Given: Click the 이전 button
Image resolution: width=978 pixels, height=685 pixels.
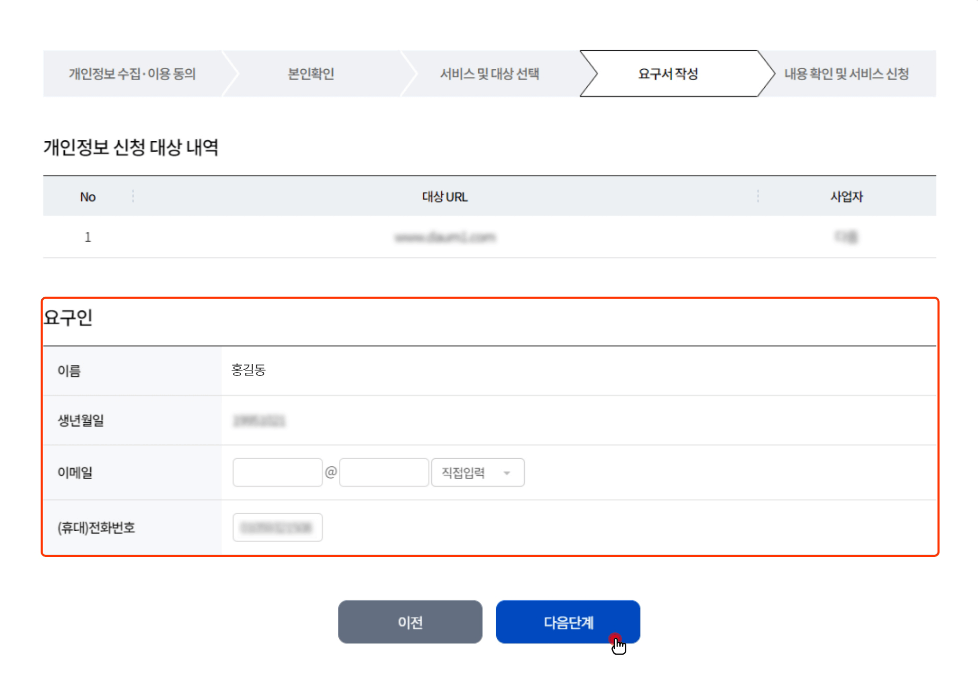Looking at the screenshot, I should pos(410,621).
